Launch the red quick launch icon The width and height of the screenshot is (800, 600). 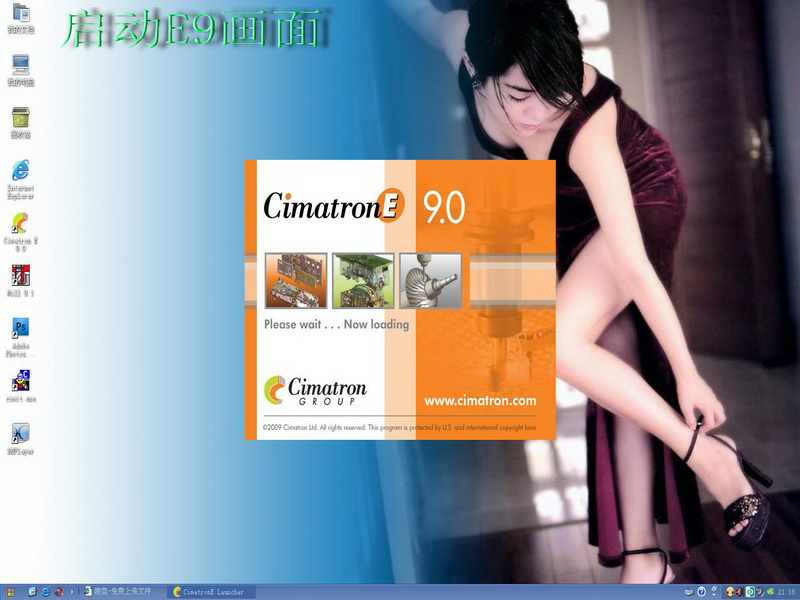[59, 592]
